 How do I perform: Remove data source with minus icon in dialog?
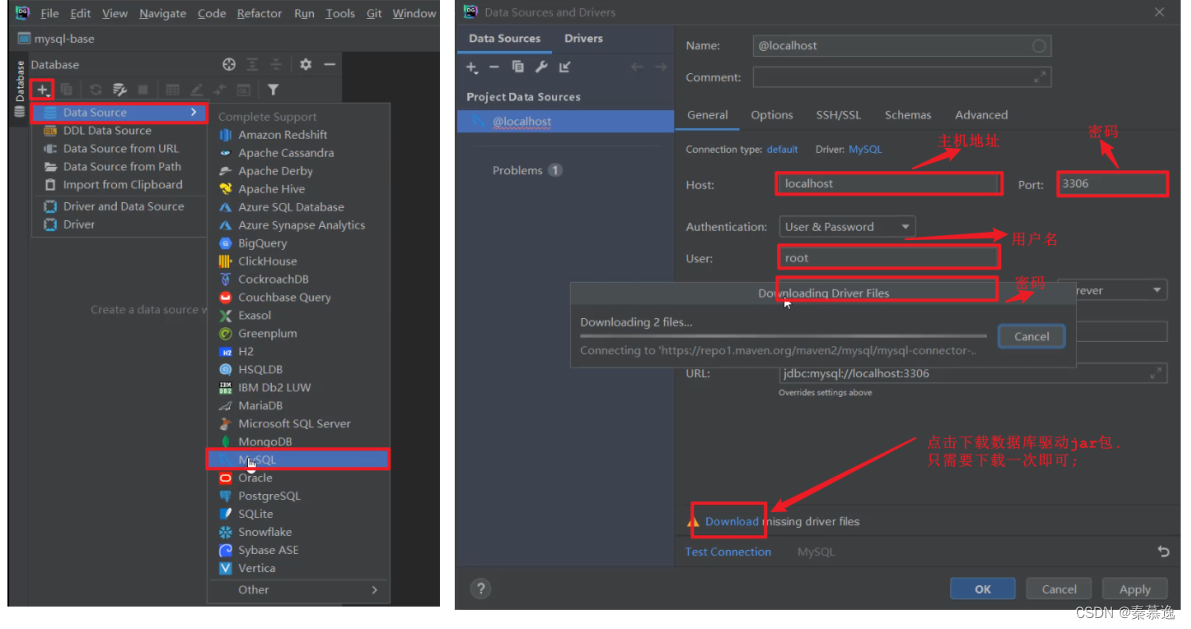494,68
